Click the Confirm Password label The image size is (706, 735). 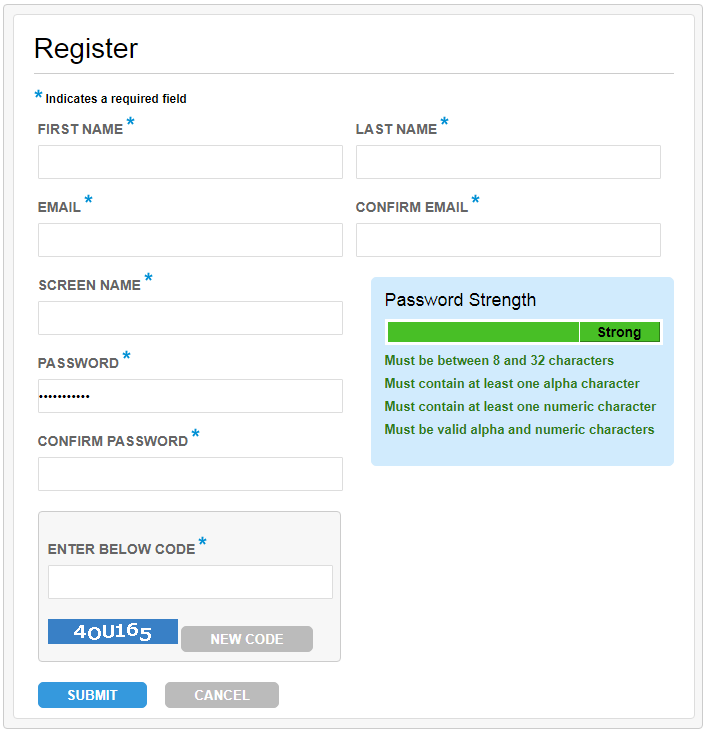[113, 441]
